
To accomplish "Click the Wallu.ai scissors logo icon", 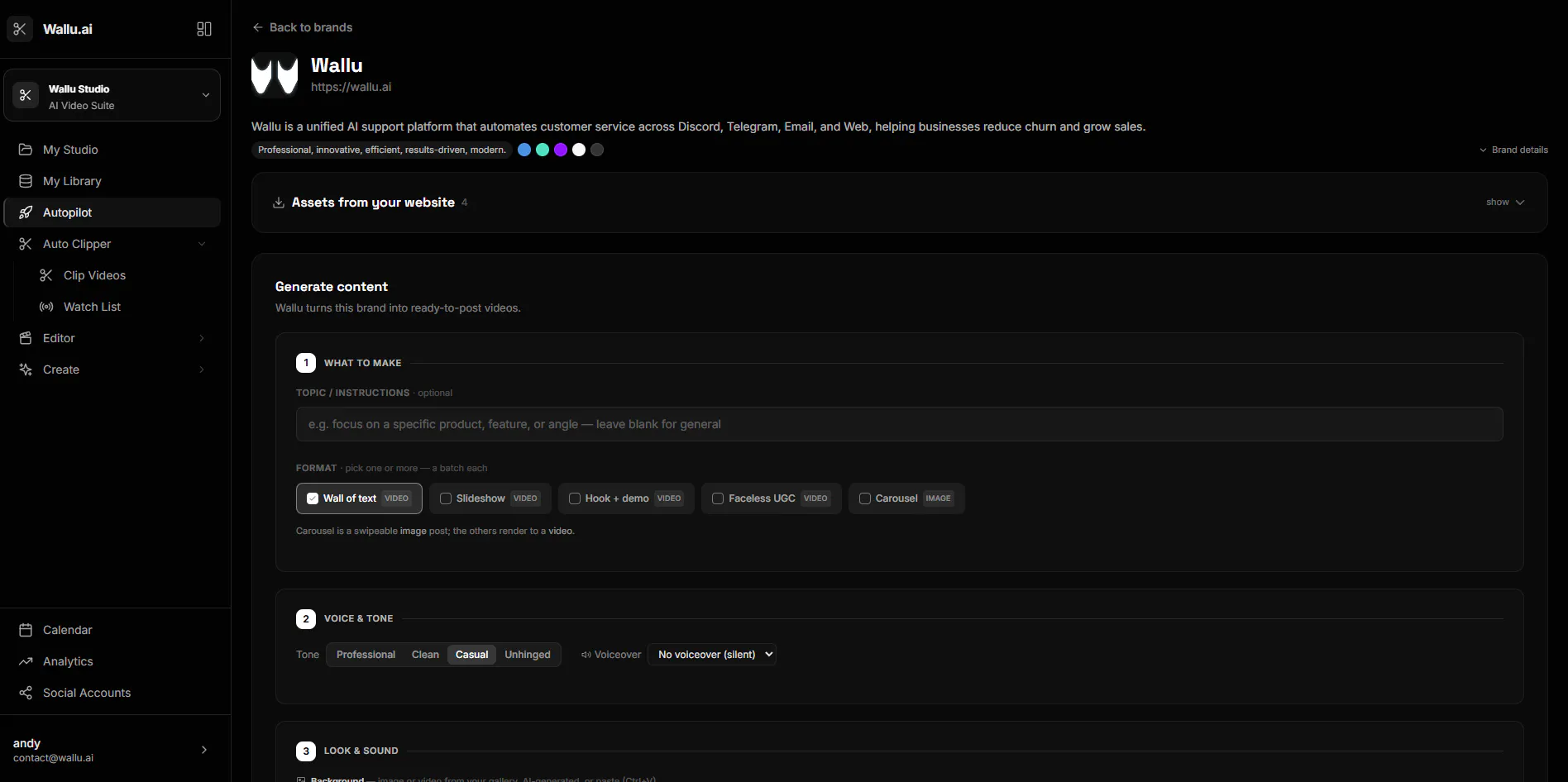I will pos(20,29).
